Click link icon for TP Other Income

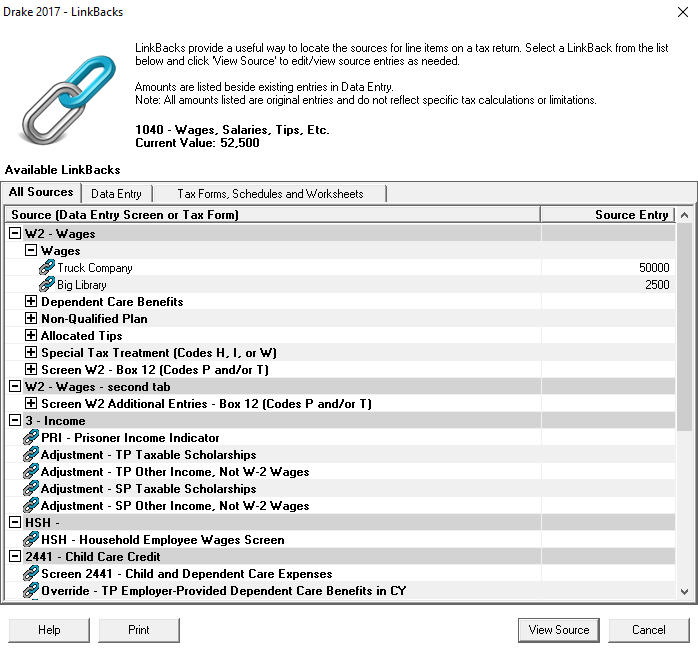[x=30, y=472]
